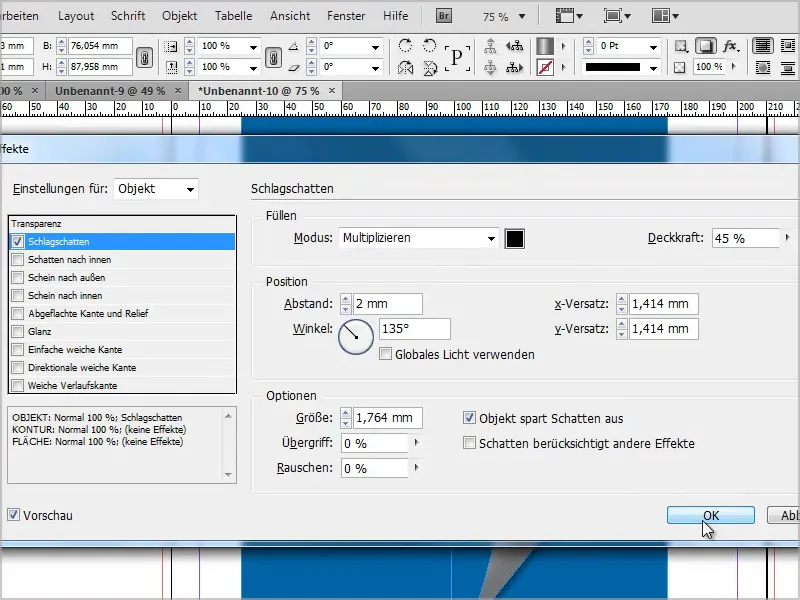Open the fx effects icon menu
Viewport: 800px width, 600px height.
(731, 46)
